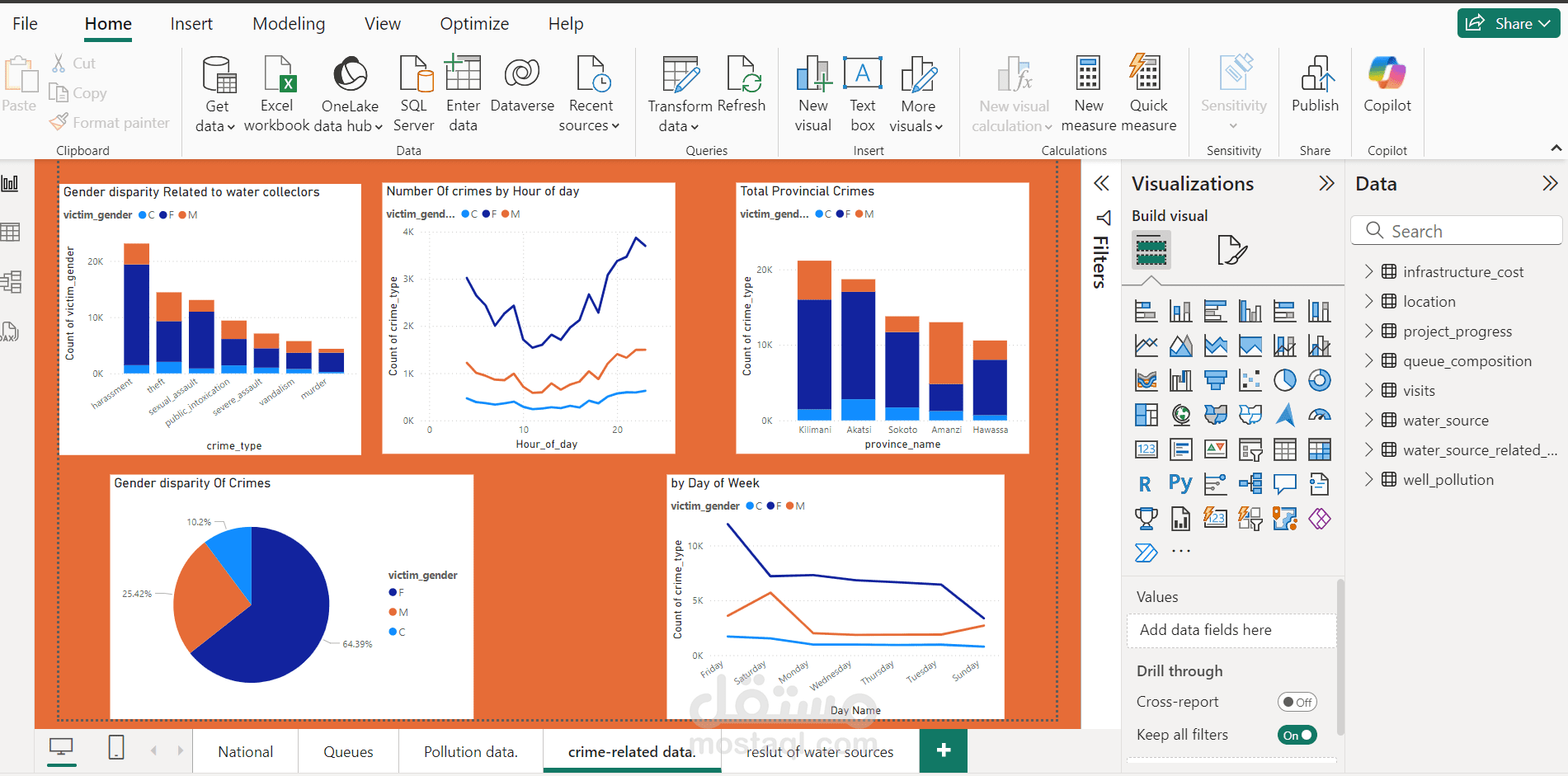Viewport: 1568px width, 776px height.
Task: Expand the queue_composition table
Action: point(1369,360)
